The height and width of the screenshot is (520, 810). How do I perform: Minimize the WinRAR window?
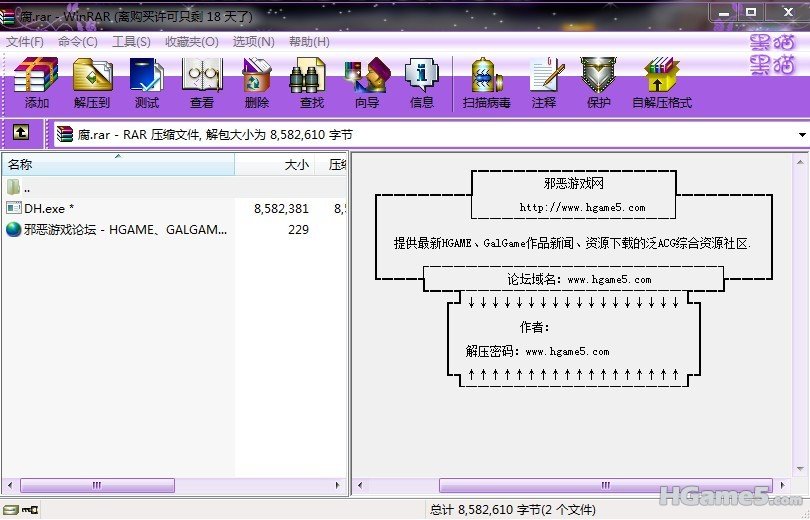pos(724,12)
